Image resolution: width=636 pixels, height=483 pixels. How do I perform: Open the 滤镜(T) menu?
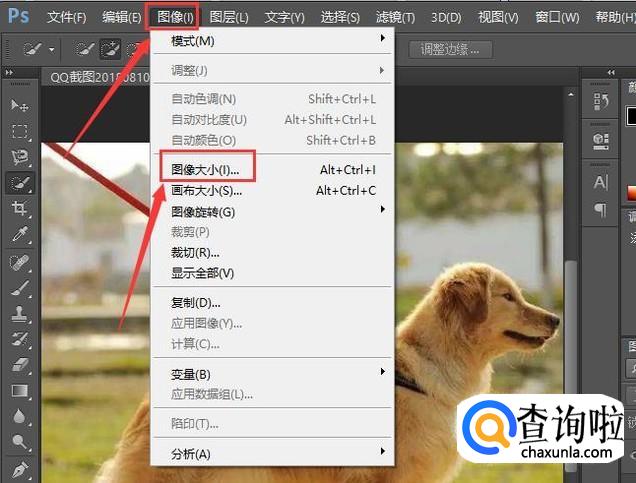tap(395, 17)
